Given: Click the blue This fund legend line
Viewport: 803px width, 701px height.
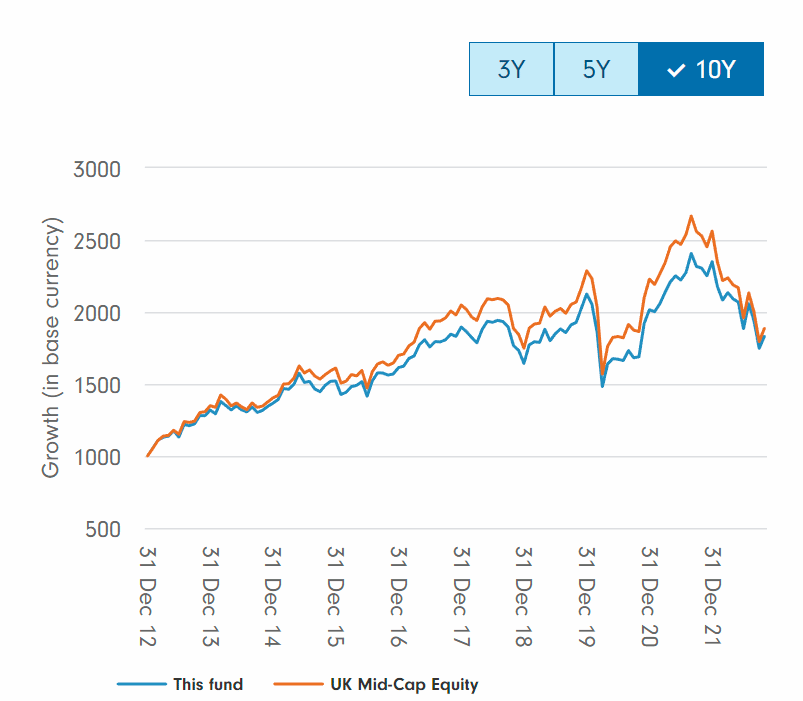Looking at the screenshot, I should (142, 684).
